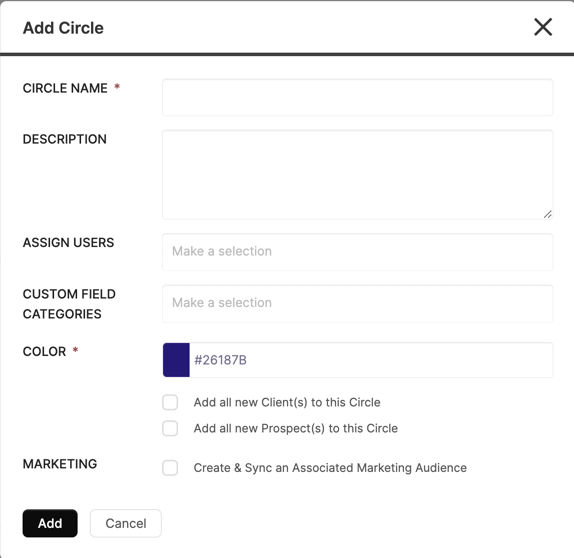Check Add all new Prospect(s) checkbox
Viewport: 574px width, 558px height.
coord(170,428)
